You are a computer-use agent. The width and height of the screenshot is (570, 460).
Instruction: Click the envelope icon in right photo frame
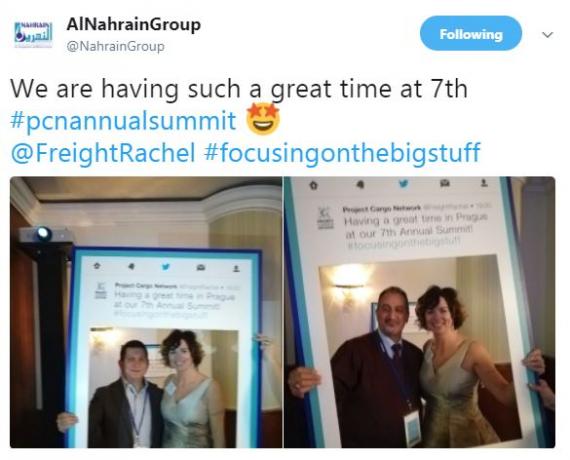pyautogui.click(x=445, y=183)
